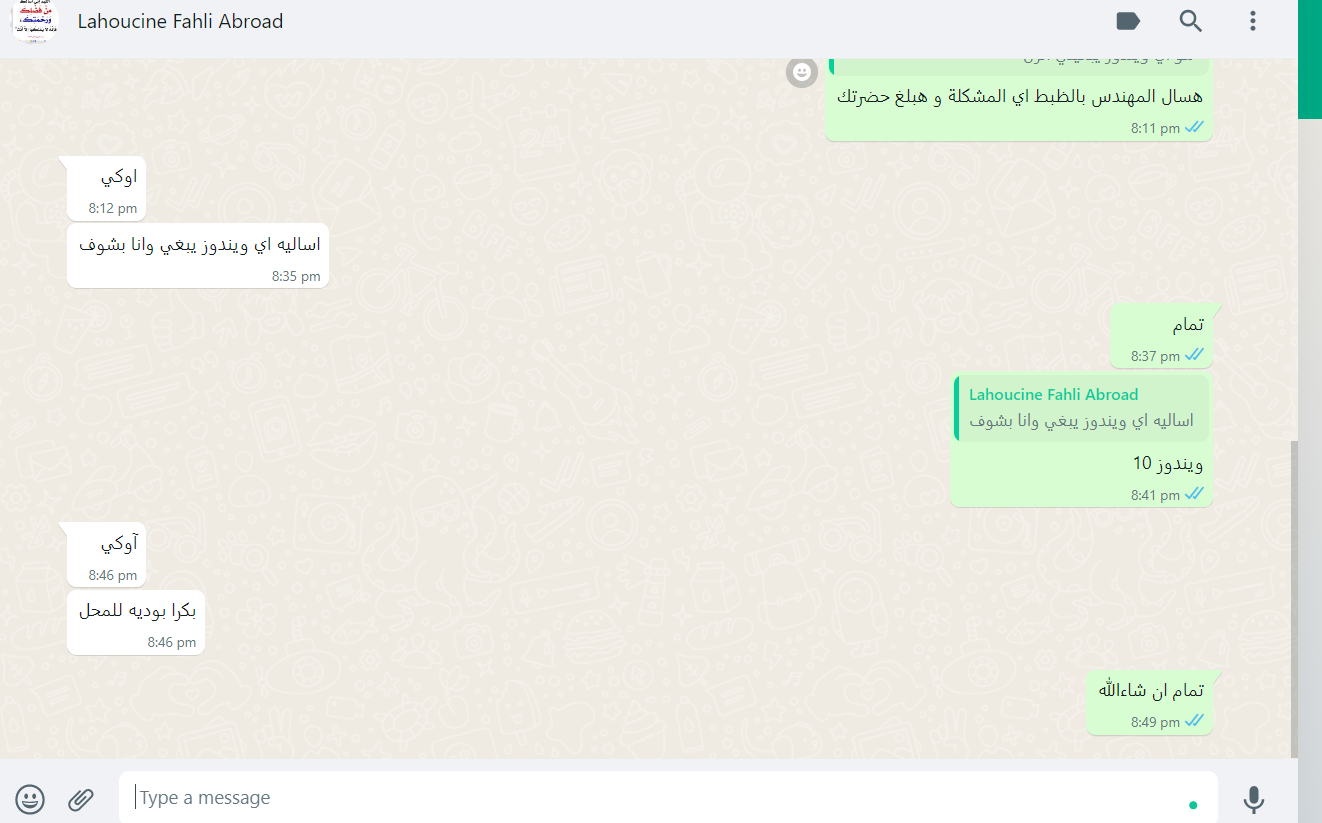Click the chat's vertical scrollbar thumb
Screen dimensions: 1322x823
(x=1294, y=600)
